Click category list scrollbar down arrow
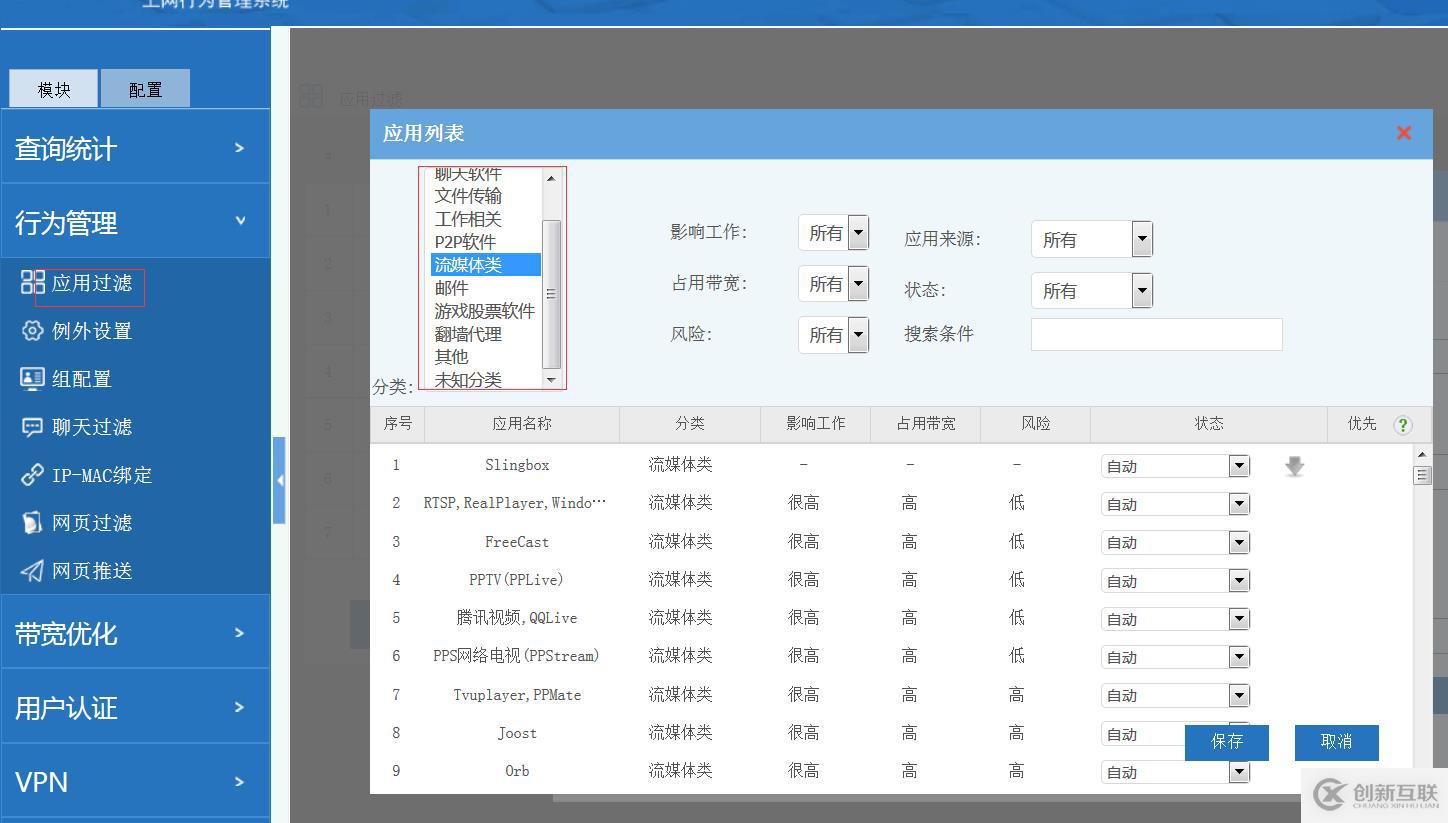This screenshot has height=823, width=1448. click(551, 379)
